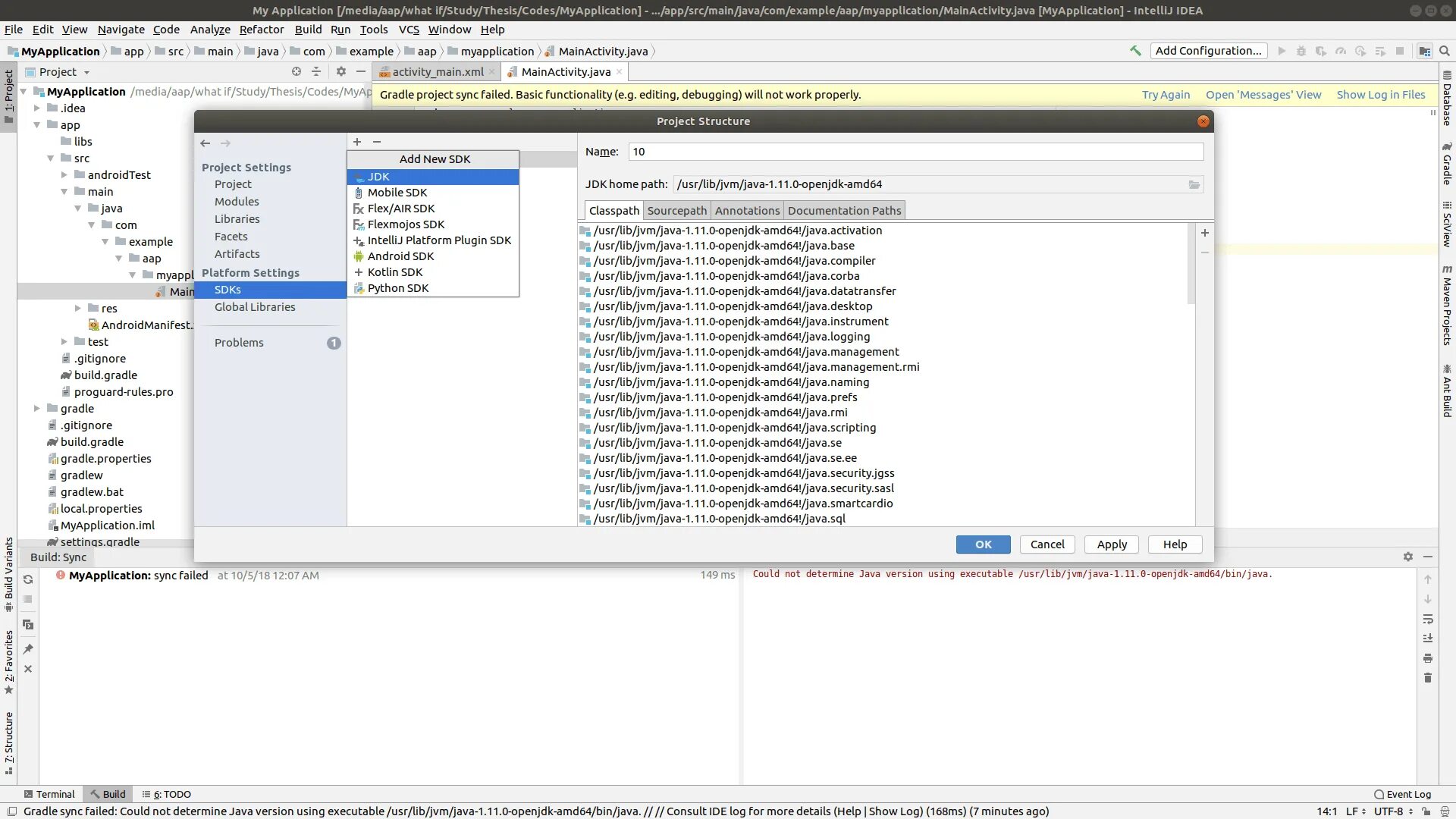Close the Build Sync tab X icon
This screenshot has height=819, width=1456.
pos(28,669)
